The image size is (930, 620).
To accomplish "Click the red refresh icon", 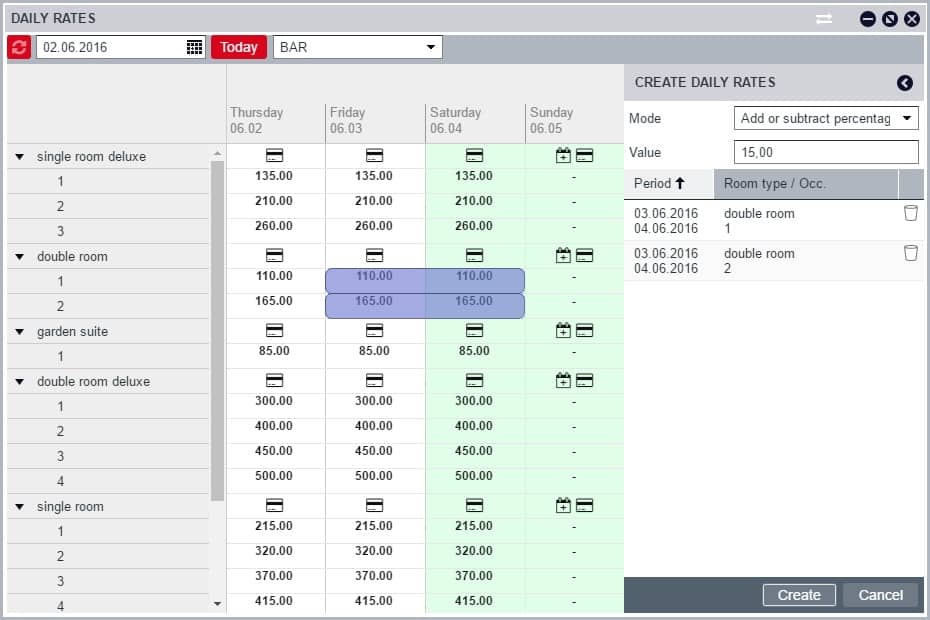I will pos(19,47).
